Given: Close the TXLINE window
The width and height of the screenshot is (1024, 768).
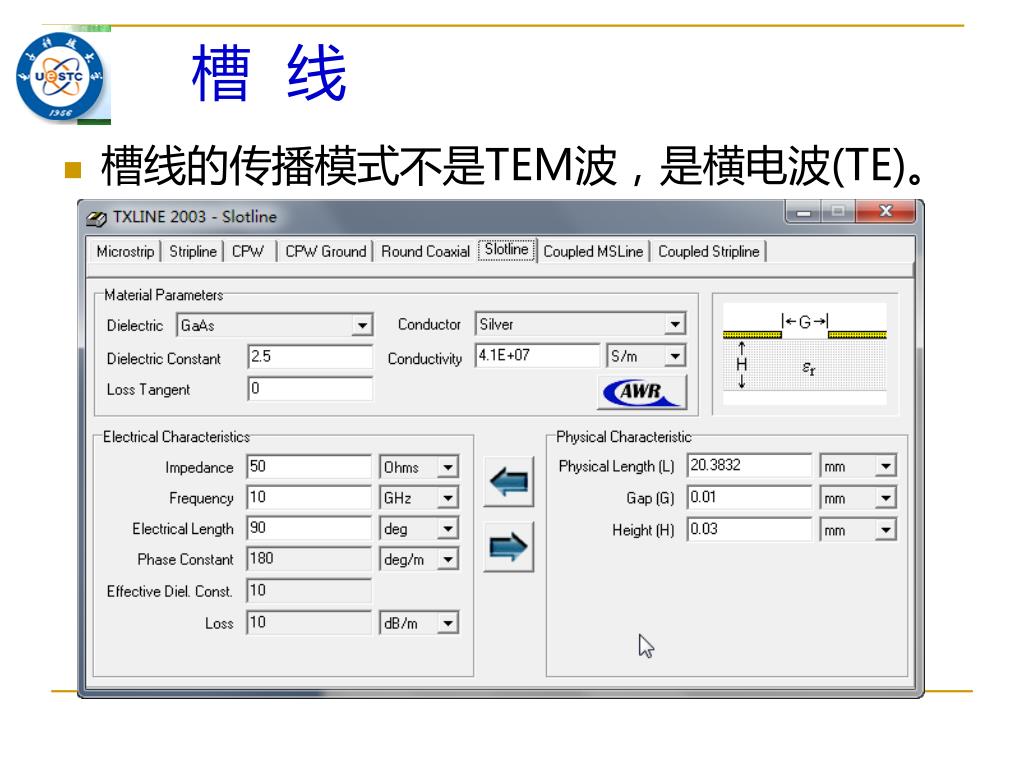Looking at the screenshot, I should [x=885, y=212].
